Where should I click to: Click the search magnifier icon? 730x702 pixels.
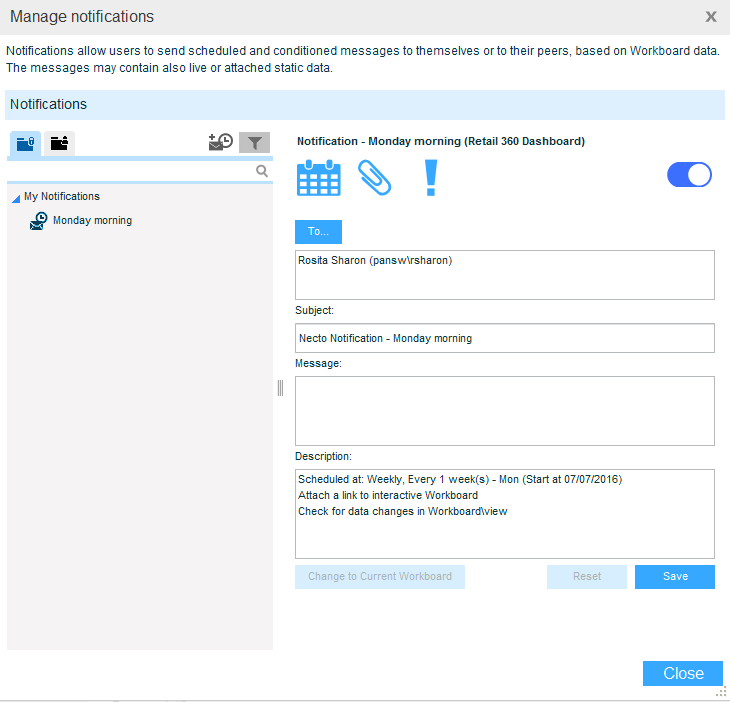pyautogui.click(x=262, y=171)
